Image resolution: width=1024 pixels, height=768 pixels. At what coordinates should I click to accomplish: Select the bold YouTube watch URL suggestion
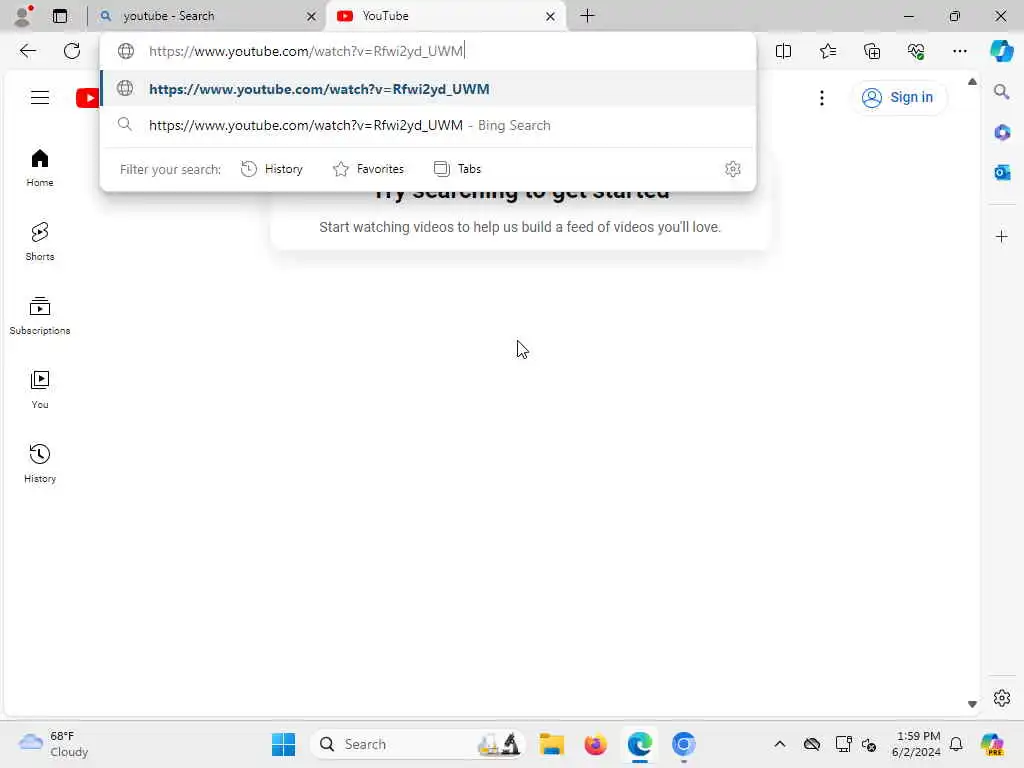(428, 89)
